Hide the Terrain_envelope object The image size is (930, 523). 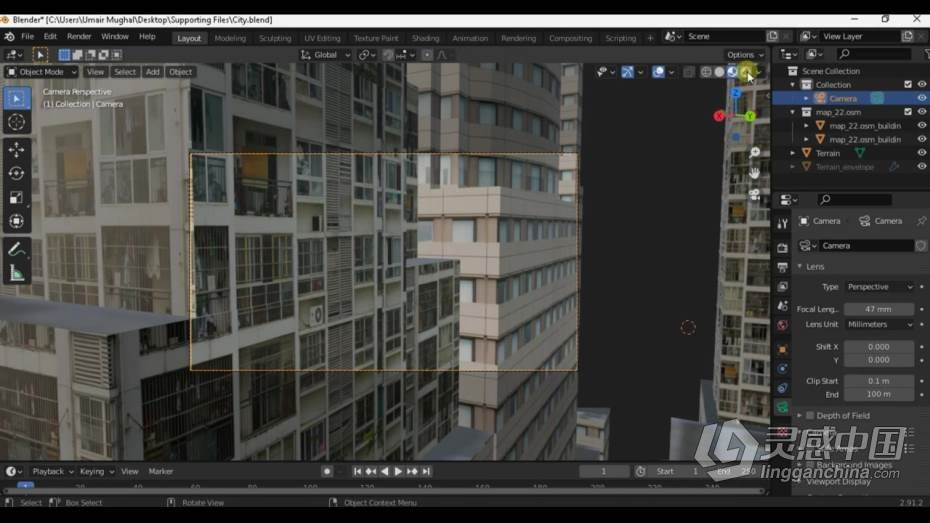[x=922, y=167]
